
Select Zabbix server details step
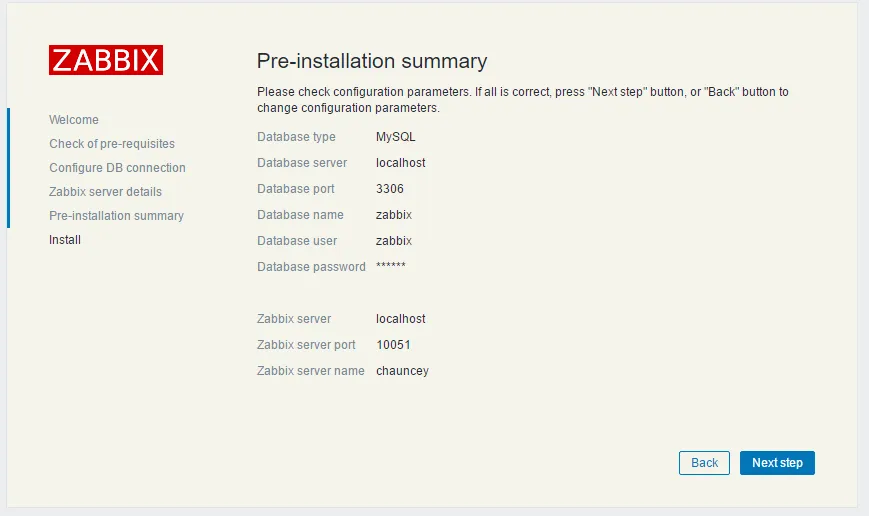coord(105,192)
